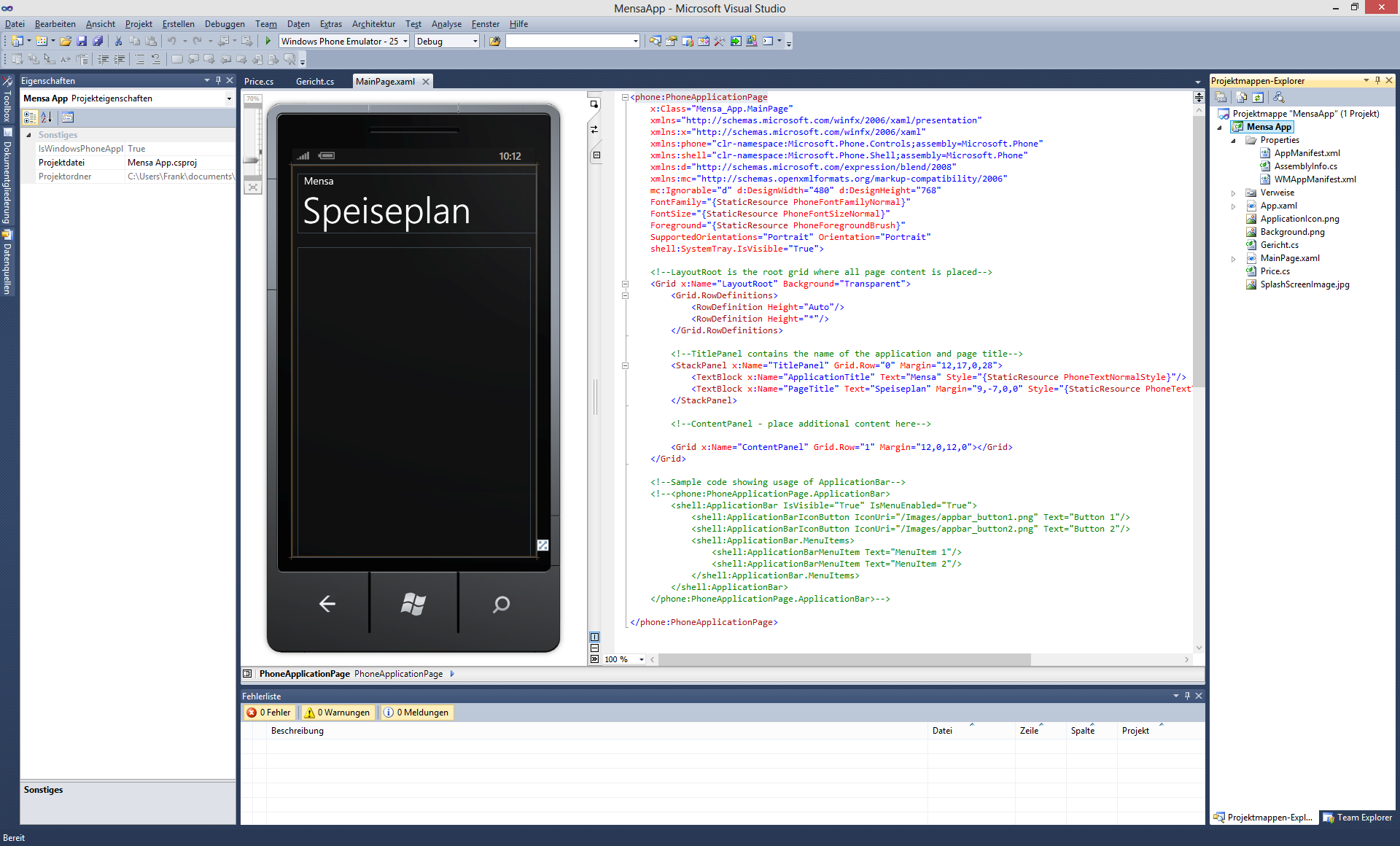Swap design and XAML panes icon

[594, 129]
